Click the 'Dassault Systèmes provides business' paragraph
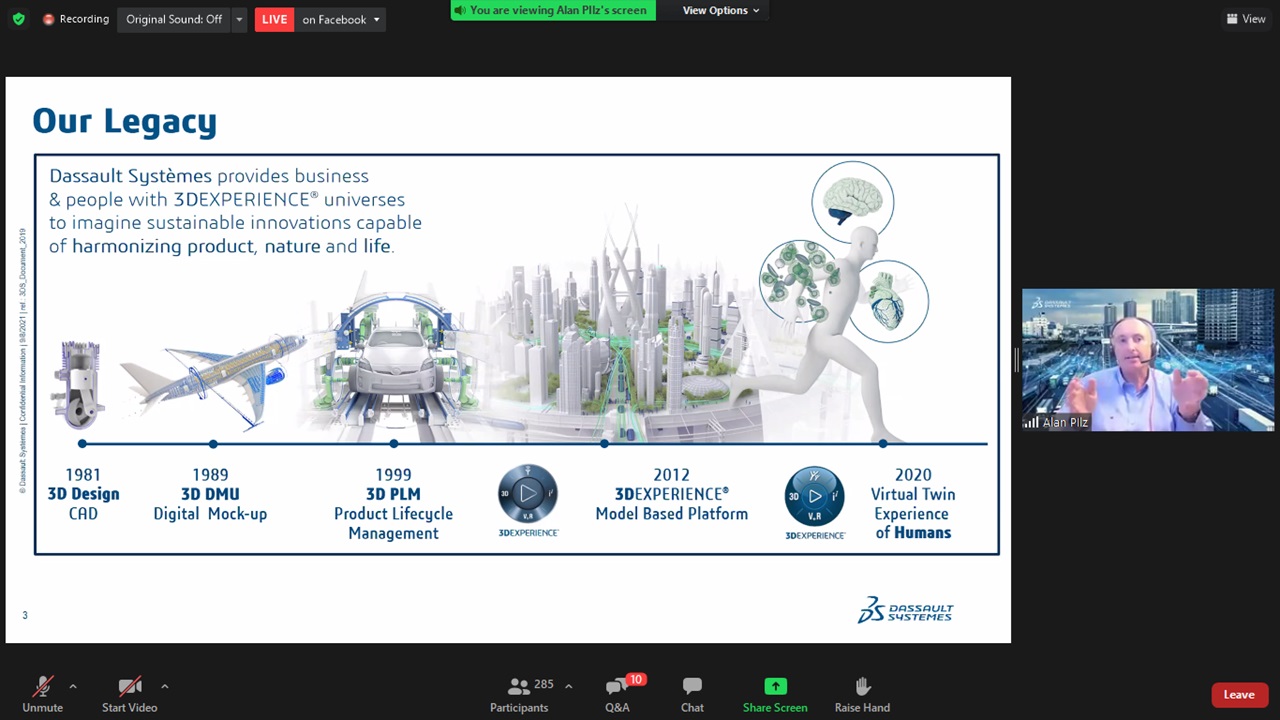Viewport: 1280px width, 720px height. pyautogui.click(x=235, y=210)
